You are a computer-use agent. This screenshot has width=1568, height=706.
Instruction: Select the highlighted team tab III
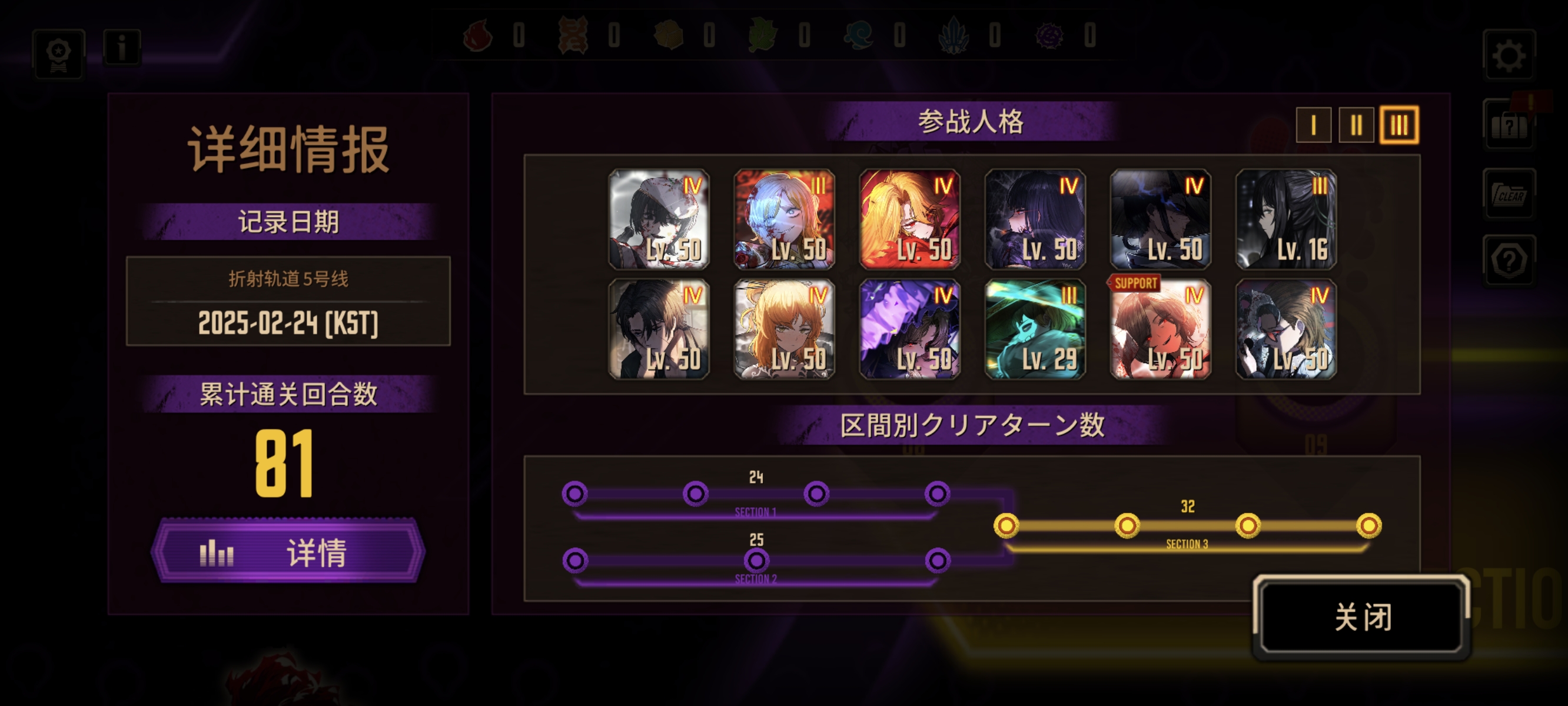click(x=1399, y=125)
